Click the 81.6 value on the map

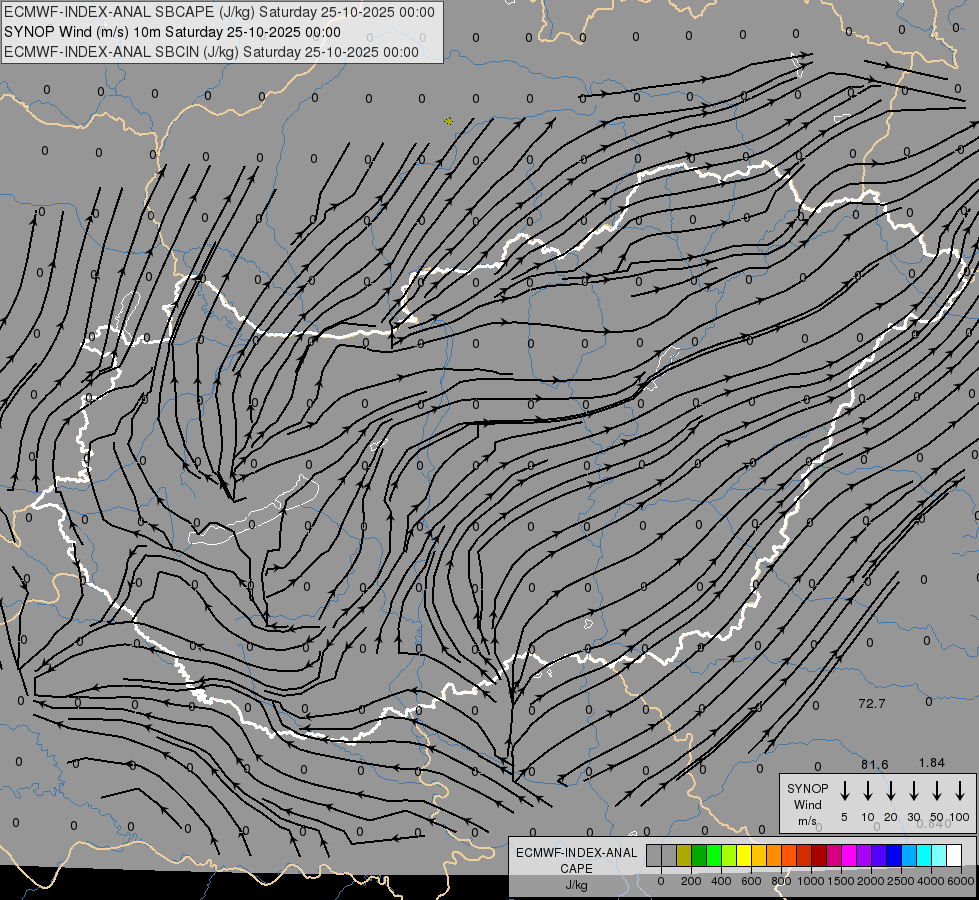874,764
